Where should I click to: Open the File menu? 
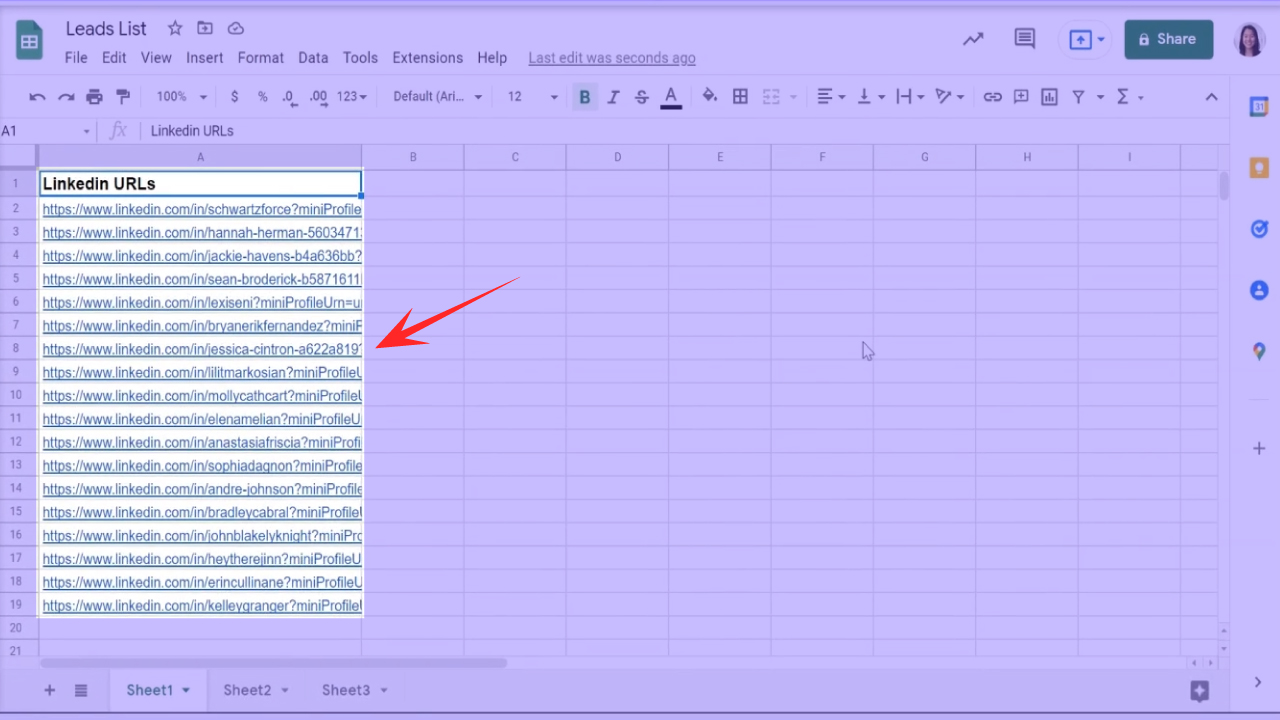pos(76,58)
